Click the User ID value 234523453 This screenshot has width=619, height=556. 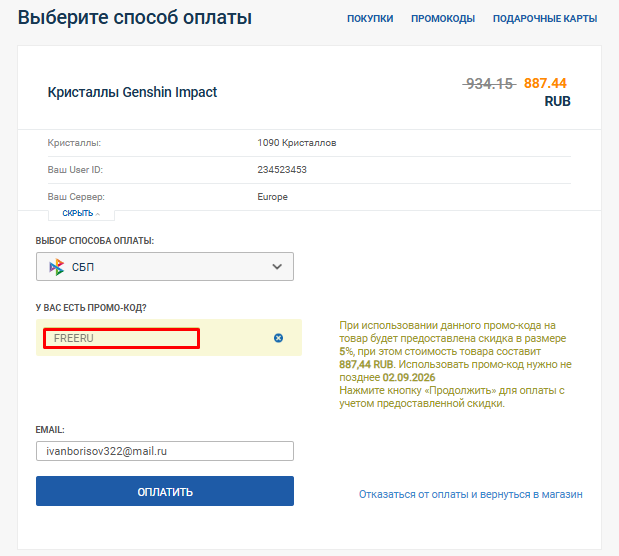coord(282,170)
